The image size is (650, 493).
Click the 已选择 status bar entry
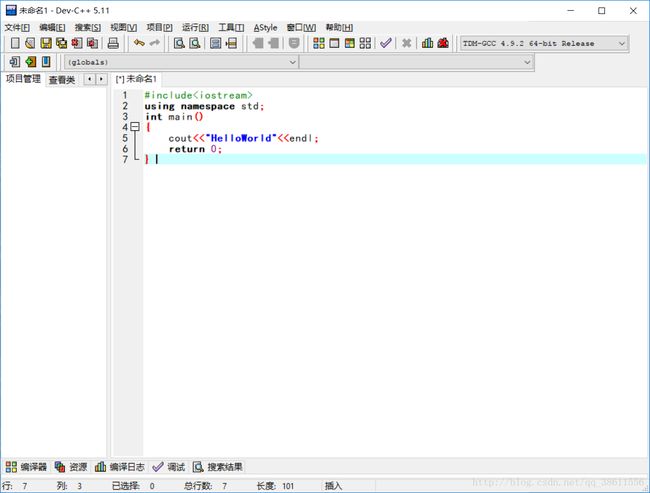pyautogui.click(x=133, y=486)
